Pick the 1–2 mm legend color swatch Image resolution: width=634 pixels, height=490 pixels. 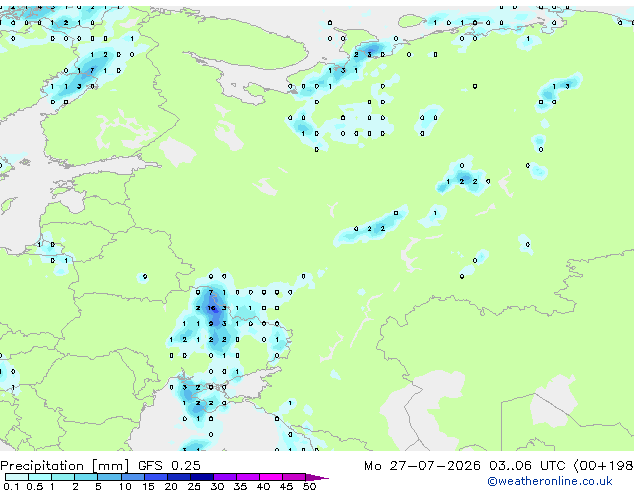63,477
